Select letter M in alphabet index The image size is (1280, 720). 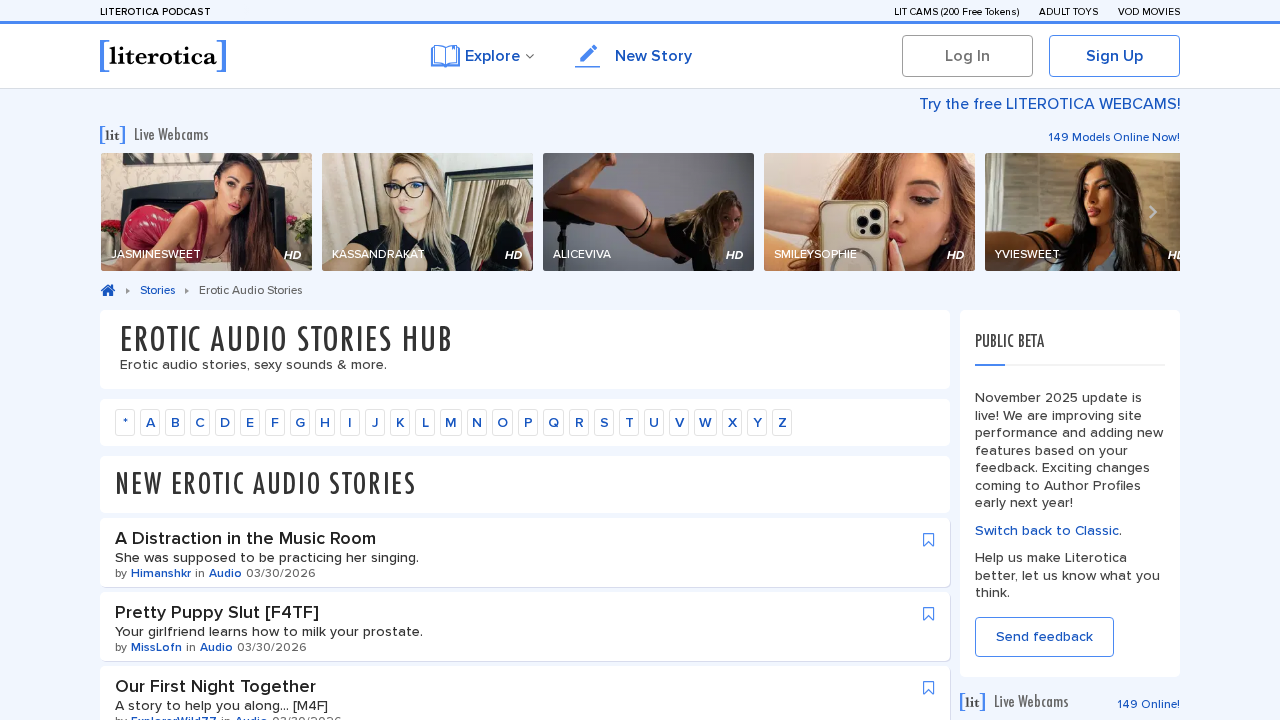pyautogui.click(x=451, y=422)
